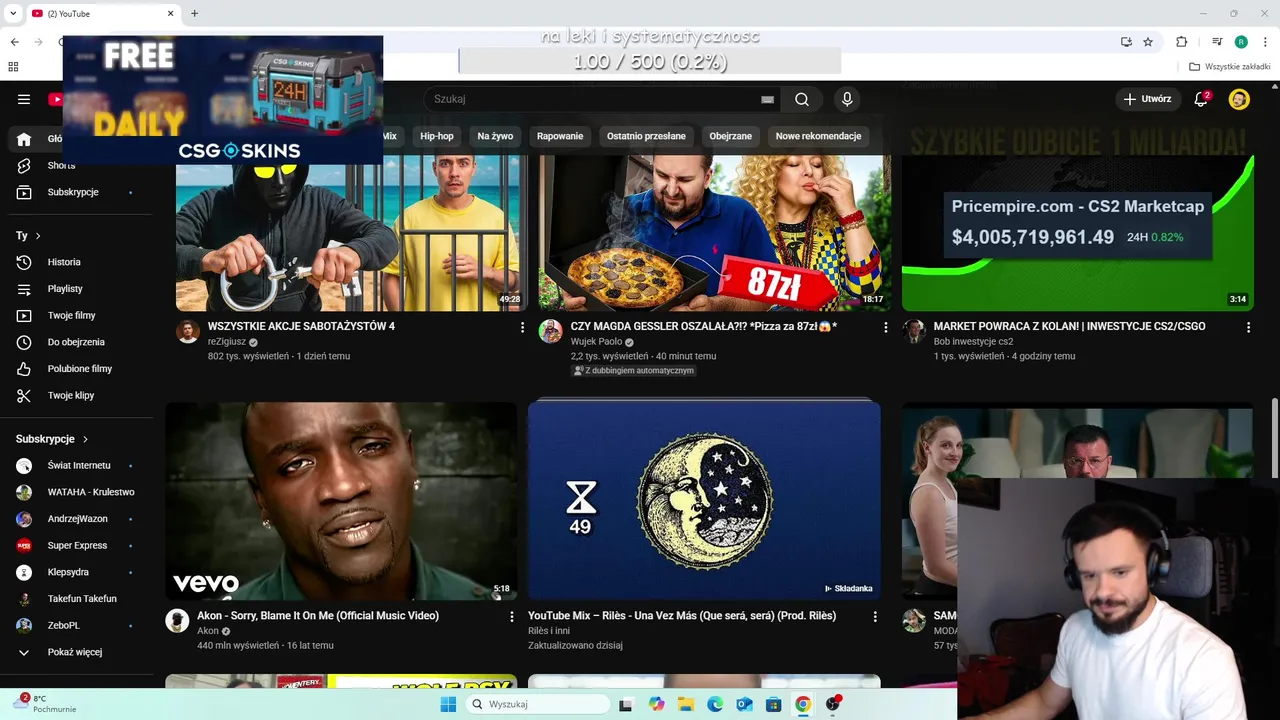Open the YouTube hamburger guide menu
This screenshot has height=720, width=1280.
click(24, 99)
